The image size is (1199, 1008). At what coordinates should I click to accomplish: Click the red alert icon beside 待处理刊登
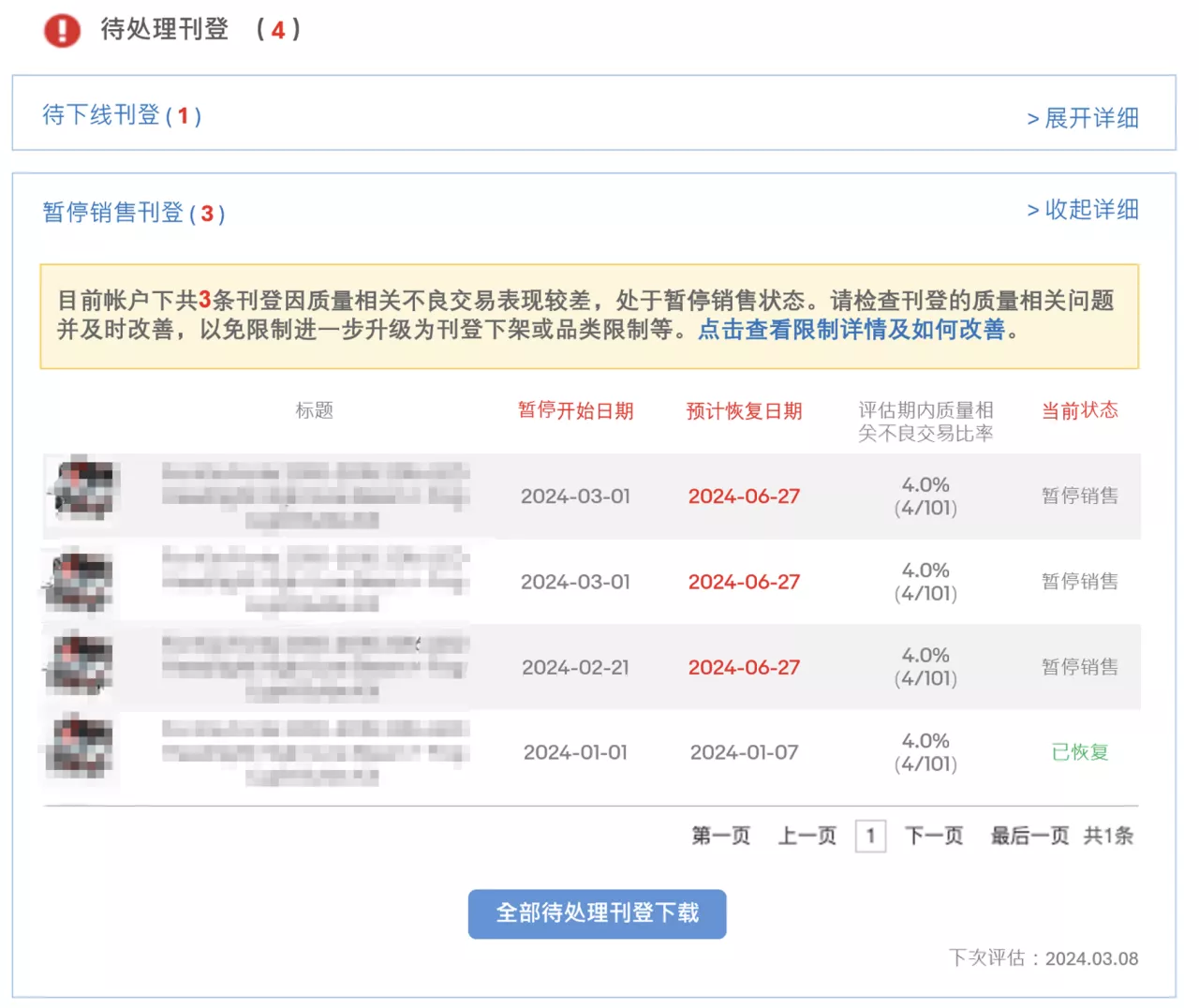(x=62, y=30)
